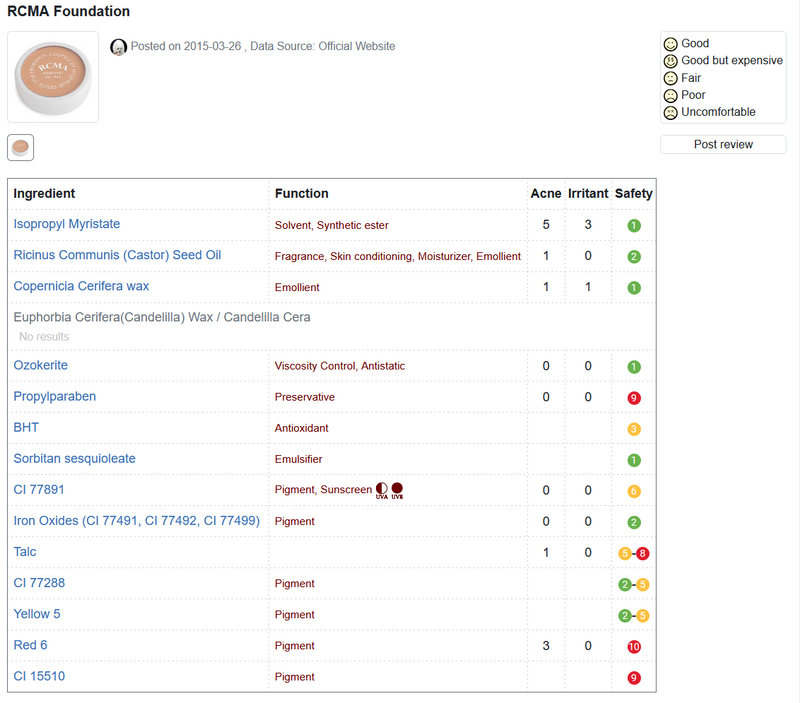Click the Acne score 3 for Red 6
The image size is (800, 703).
(546, 646)
